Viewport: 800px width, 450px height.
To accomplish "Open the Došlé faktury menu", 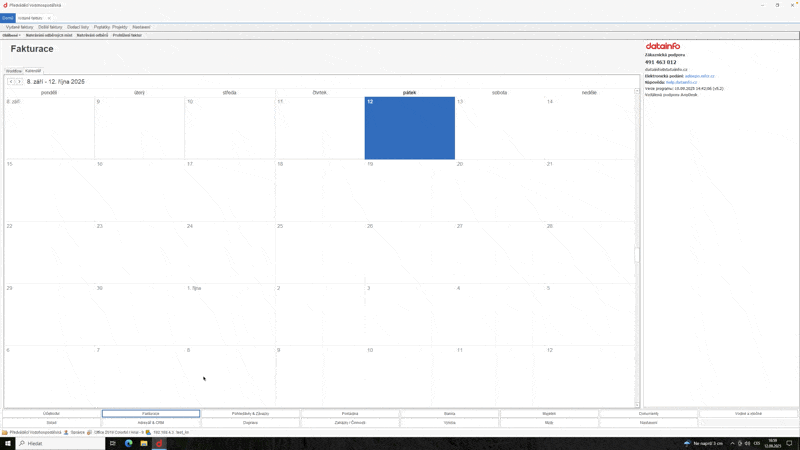I will [x=50, y=27].
